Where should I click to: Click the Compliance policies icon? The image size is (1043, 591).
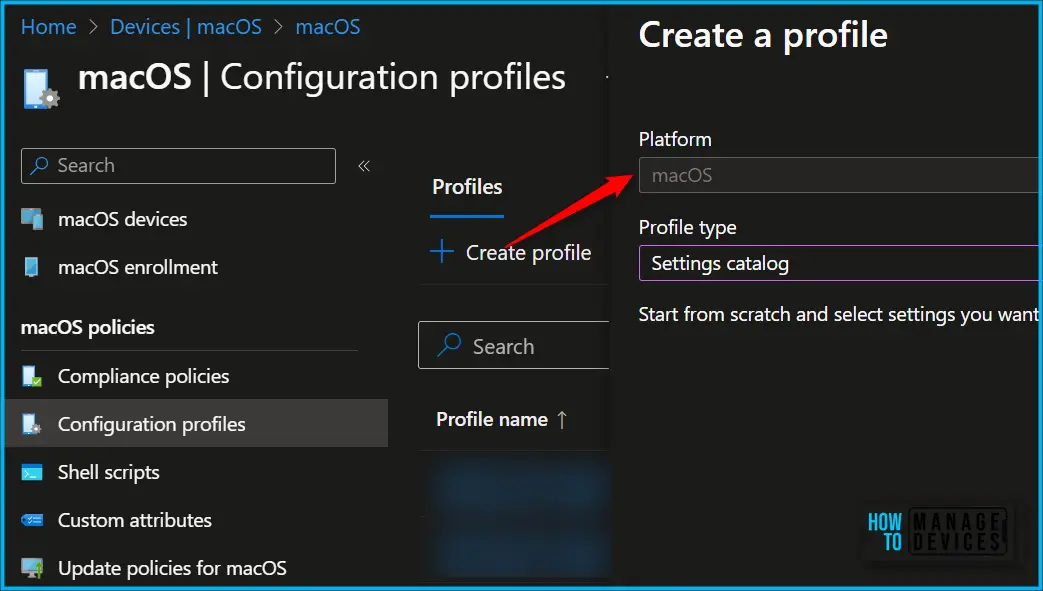[x=32, y=376]
